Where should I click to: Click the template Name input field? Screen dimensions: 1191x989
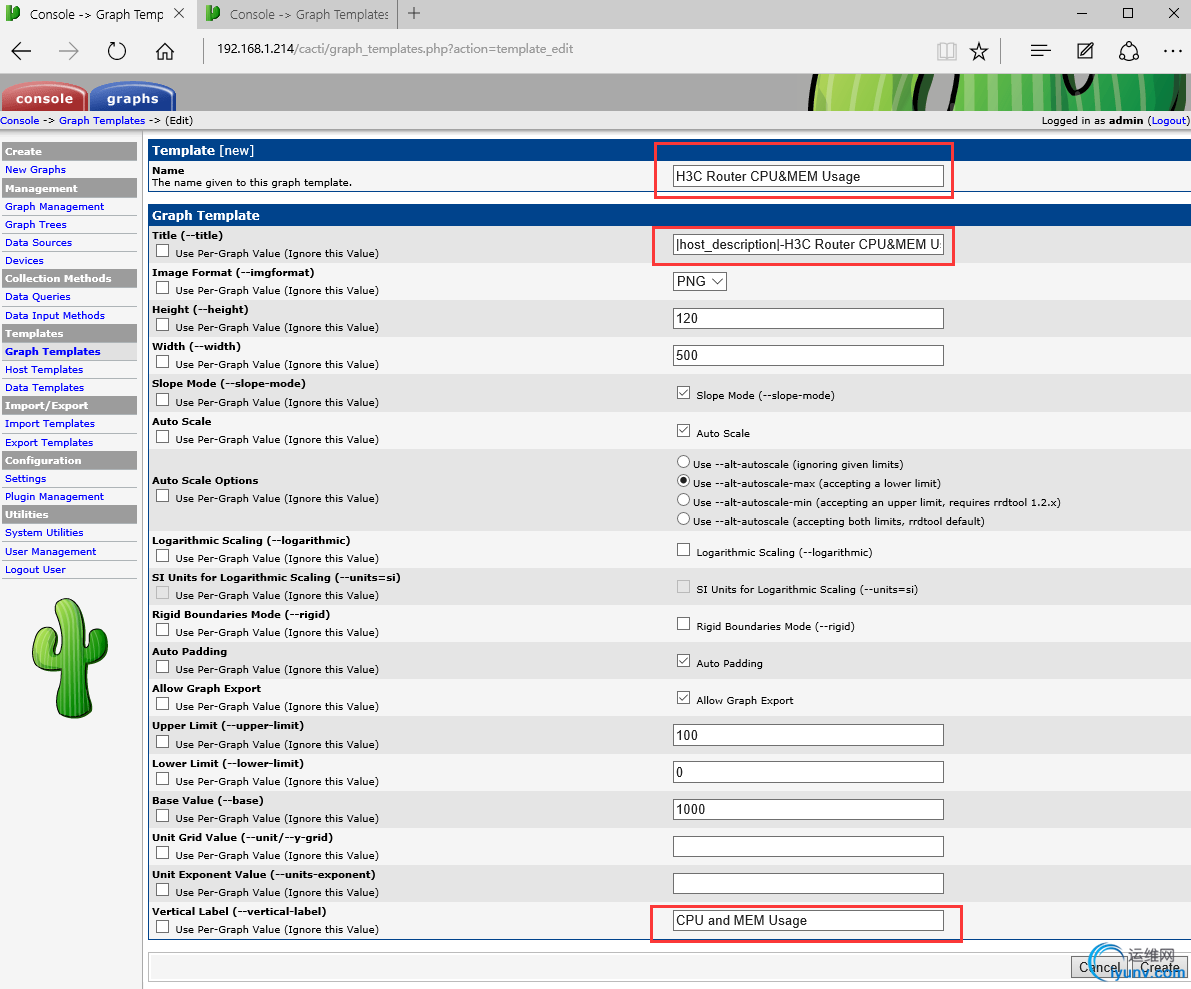[808, 176]
